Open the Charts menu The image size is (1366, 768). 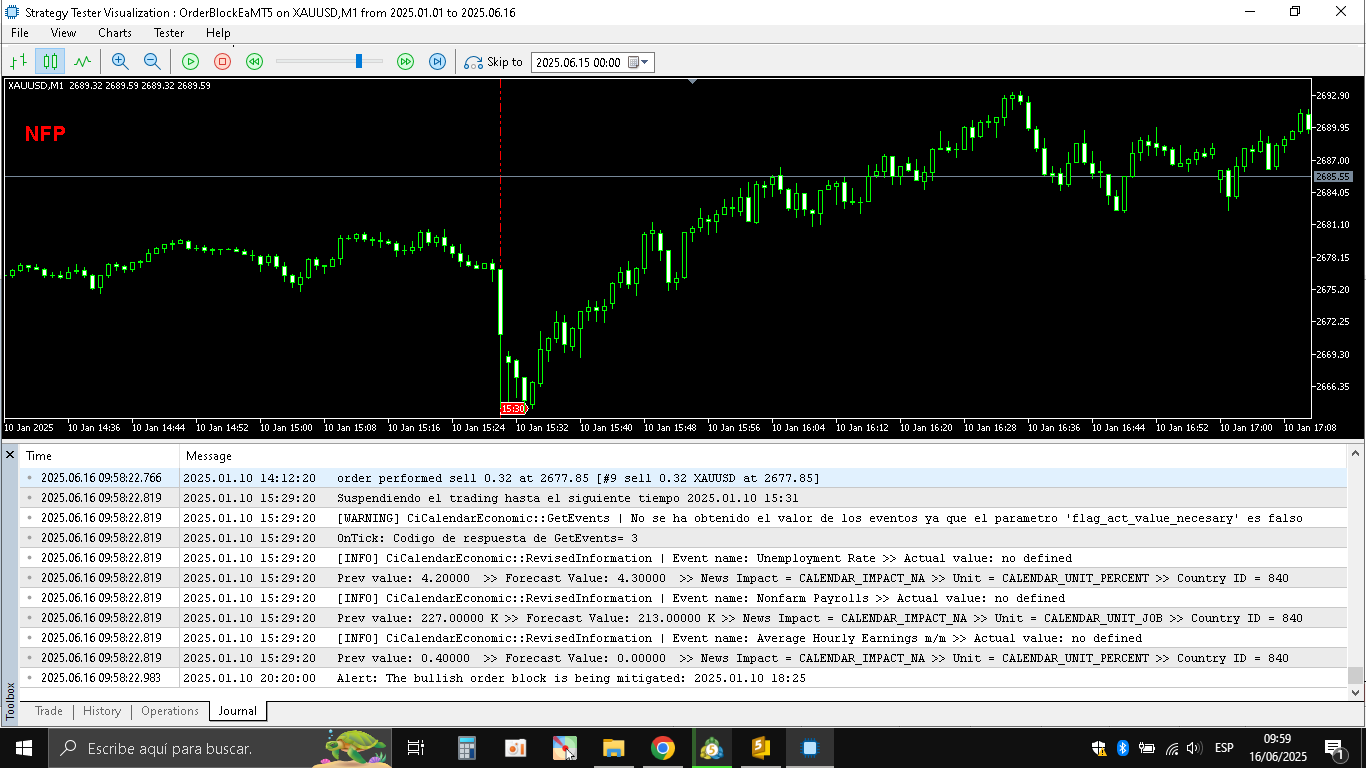pyautogui.click(x=114, y=33)
